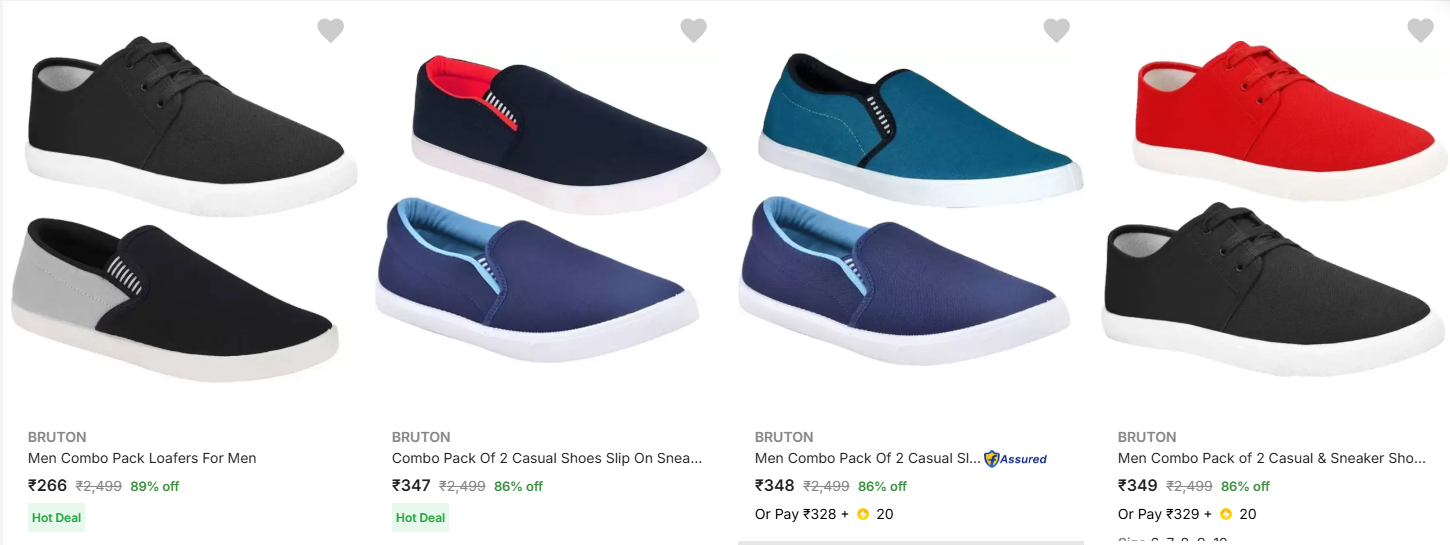Viewport: 1450px width, 545px height.
Task: Click "Or Pay ₹329" coins offer text
Action: [1159, 514]
